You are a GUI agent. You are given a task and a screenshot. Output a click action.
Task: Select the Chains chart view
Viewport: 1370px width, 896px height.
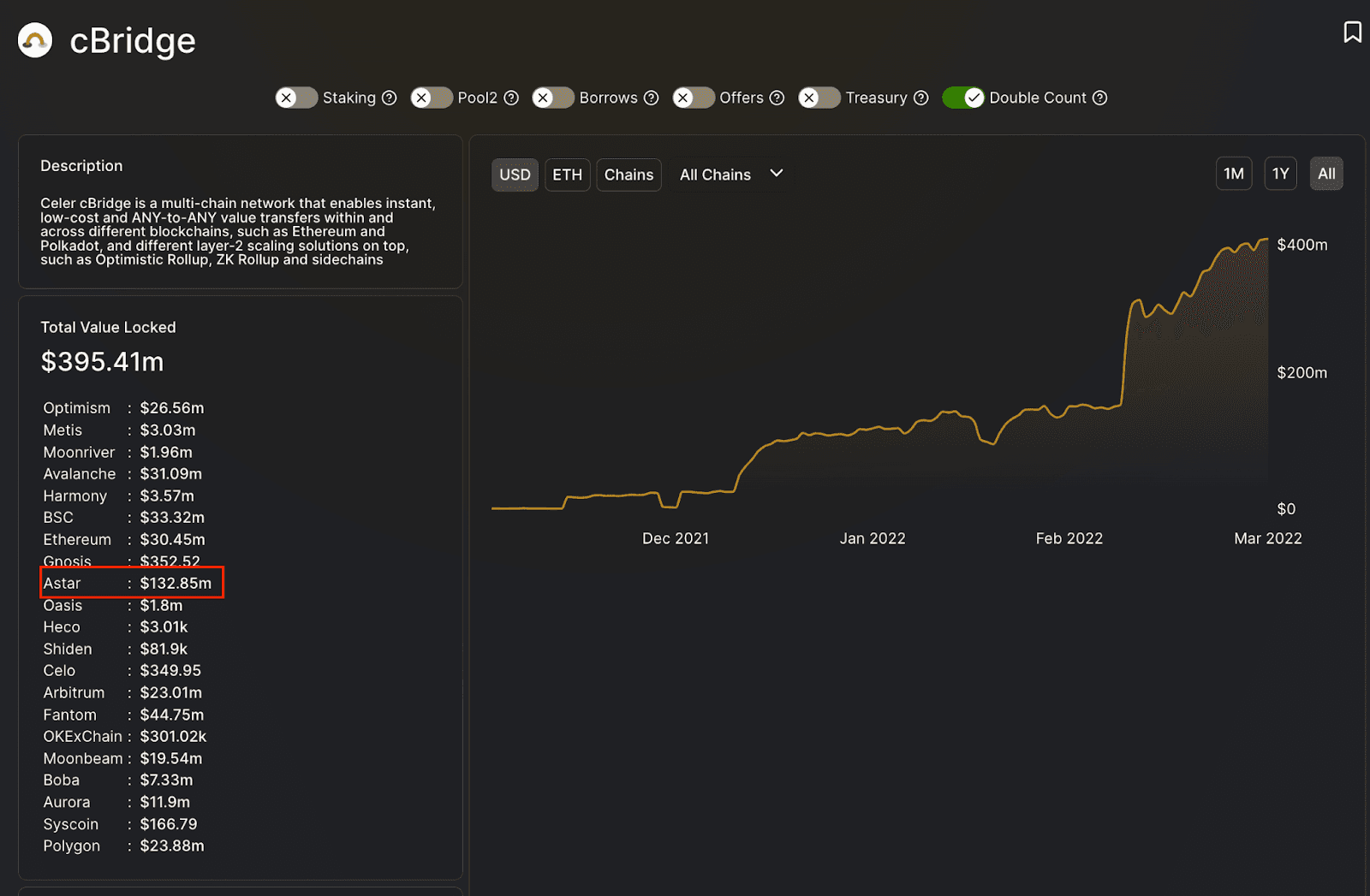tap(628, 175)
